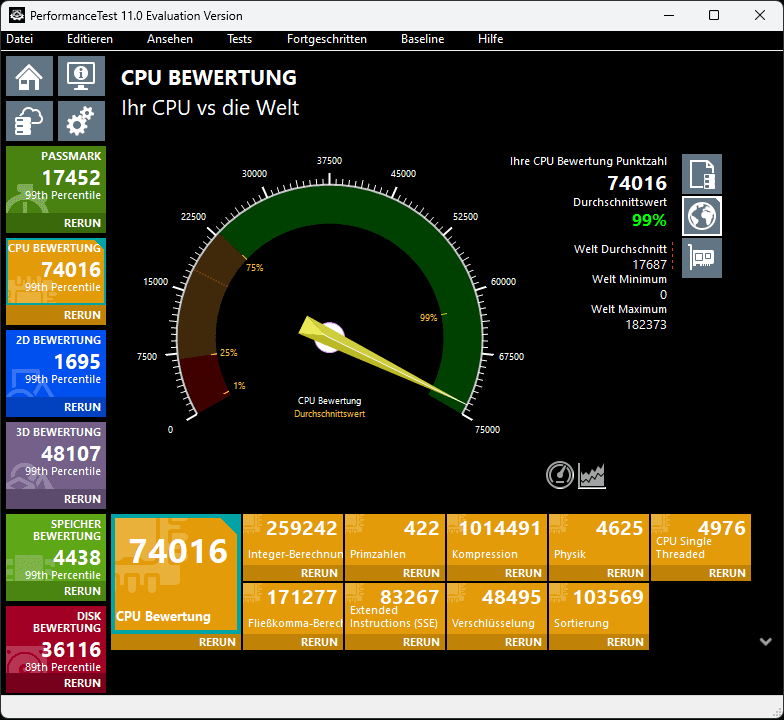Go to the Home screen icon
Viewport: 784px width, 720px height.
point(29,76)
